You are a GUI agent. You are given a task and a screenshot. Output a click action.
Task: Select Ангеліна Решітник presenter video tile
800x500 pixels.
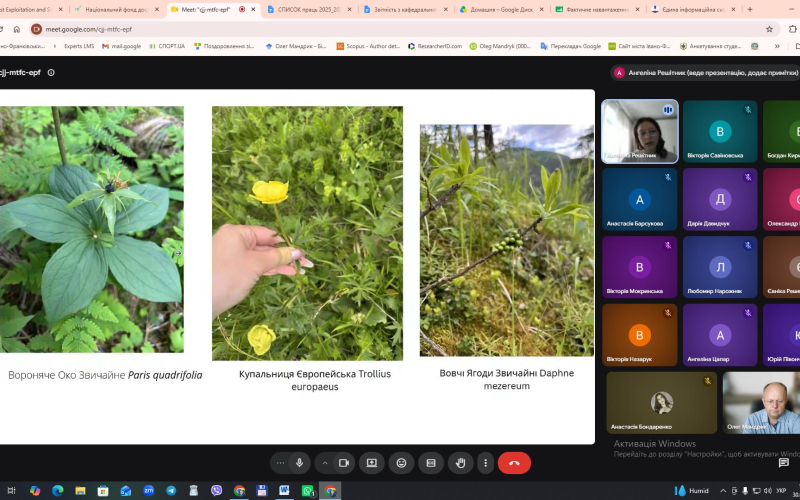click(640, 131)
